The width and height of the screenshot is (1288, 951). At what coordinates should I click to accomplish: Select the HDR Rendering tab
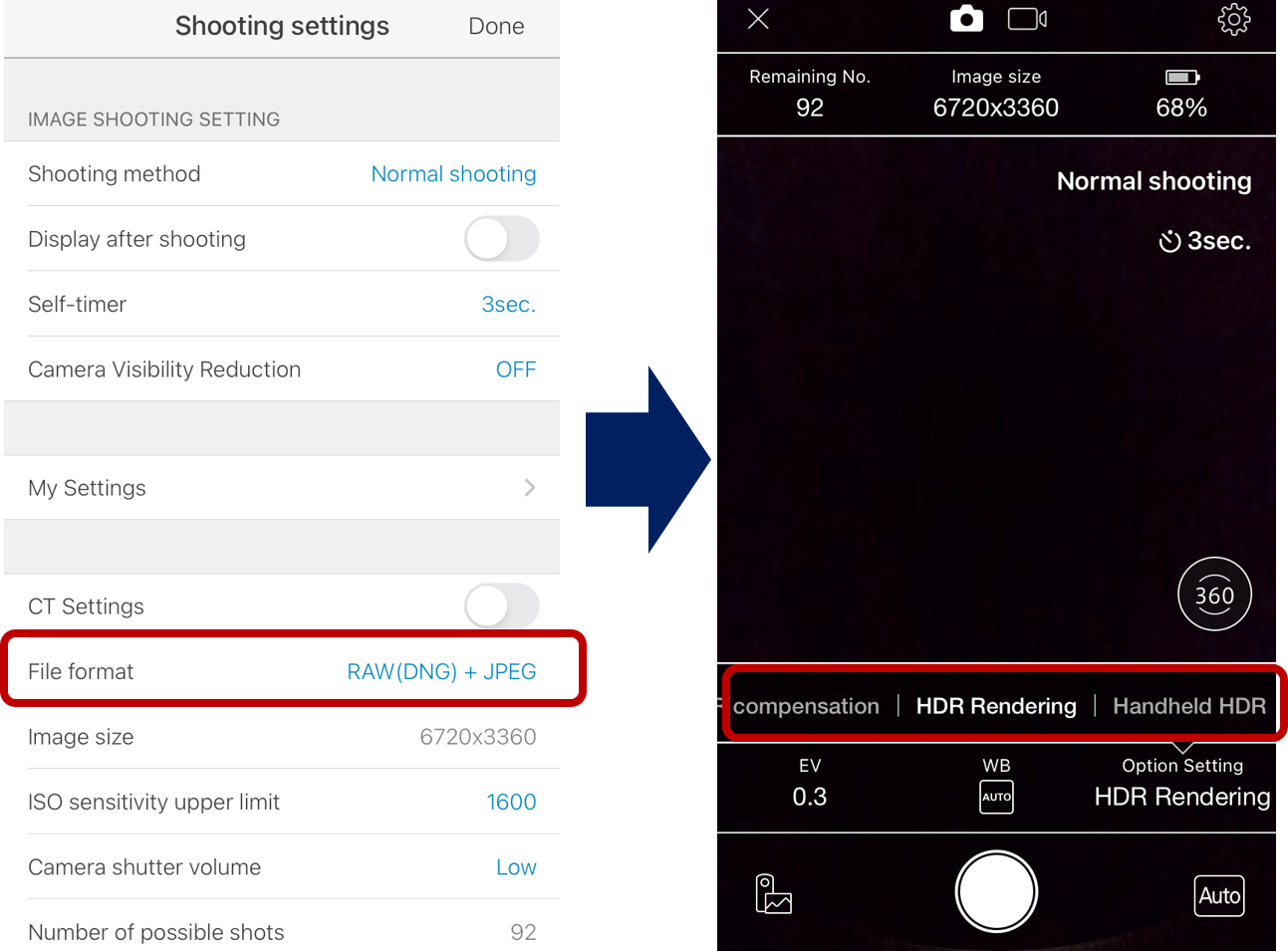[996, 706]
